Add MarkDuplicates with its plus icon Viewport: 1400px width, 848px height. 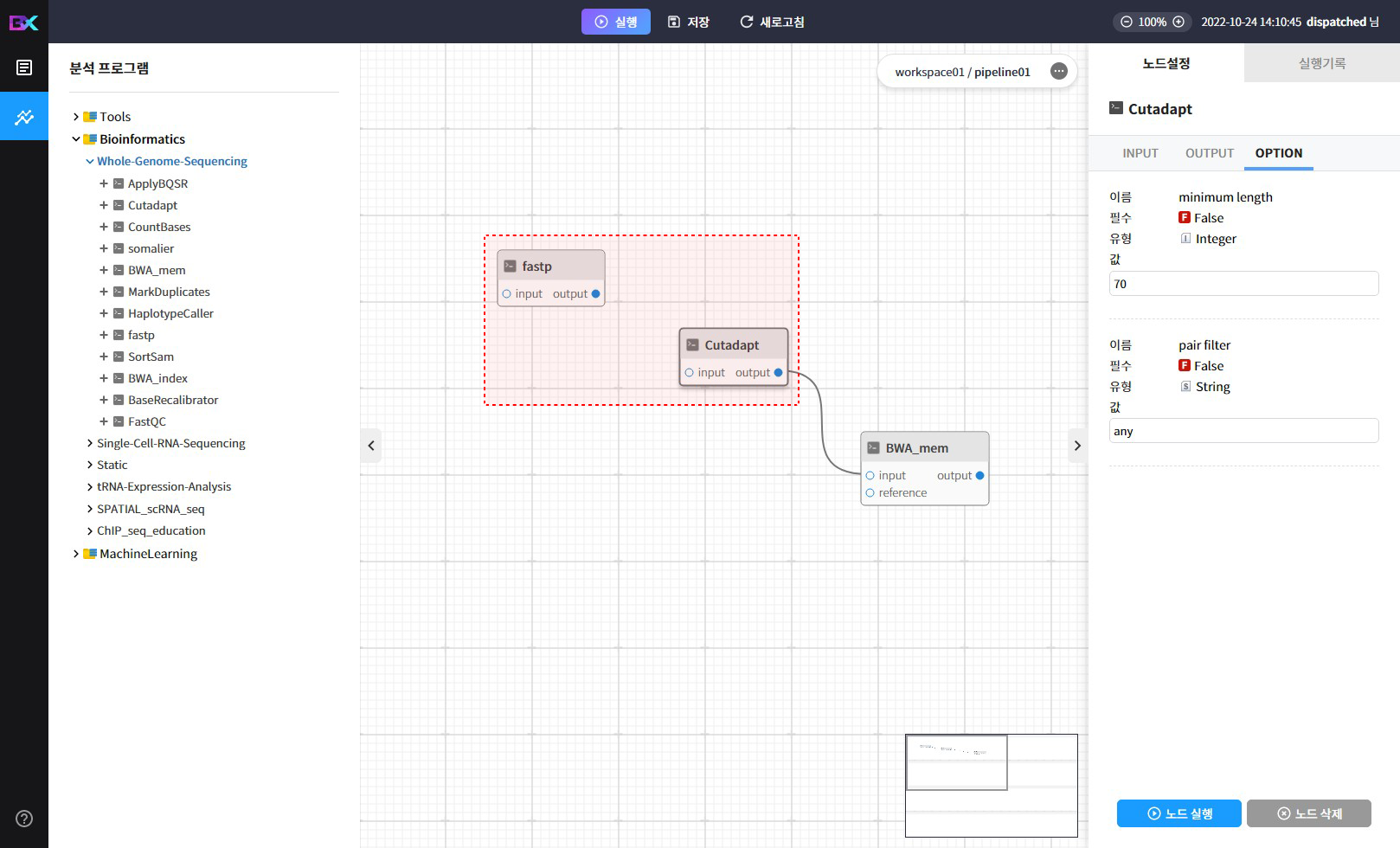click(104, 292)
